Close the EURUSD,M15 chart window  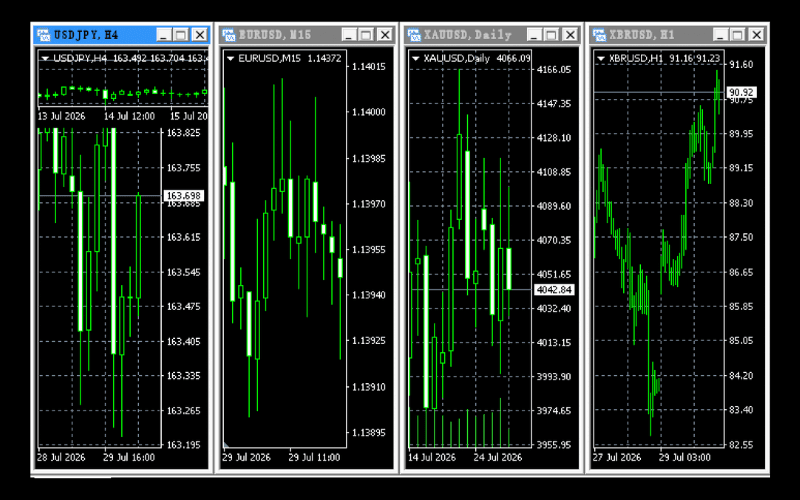coord(385,35)
